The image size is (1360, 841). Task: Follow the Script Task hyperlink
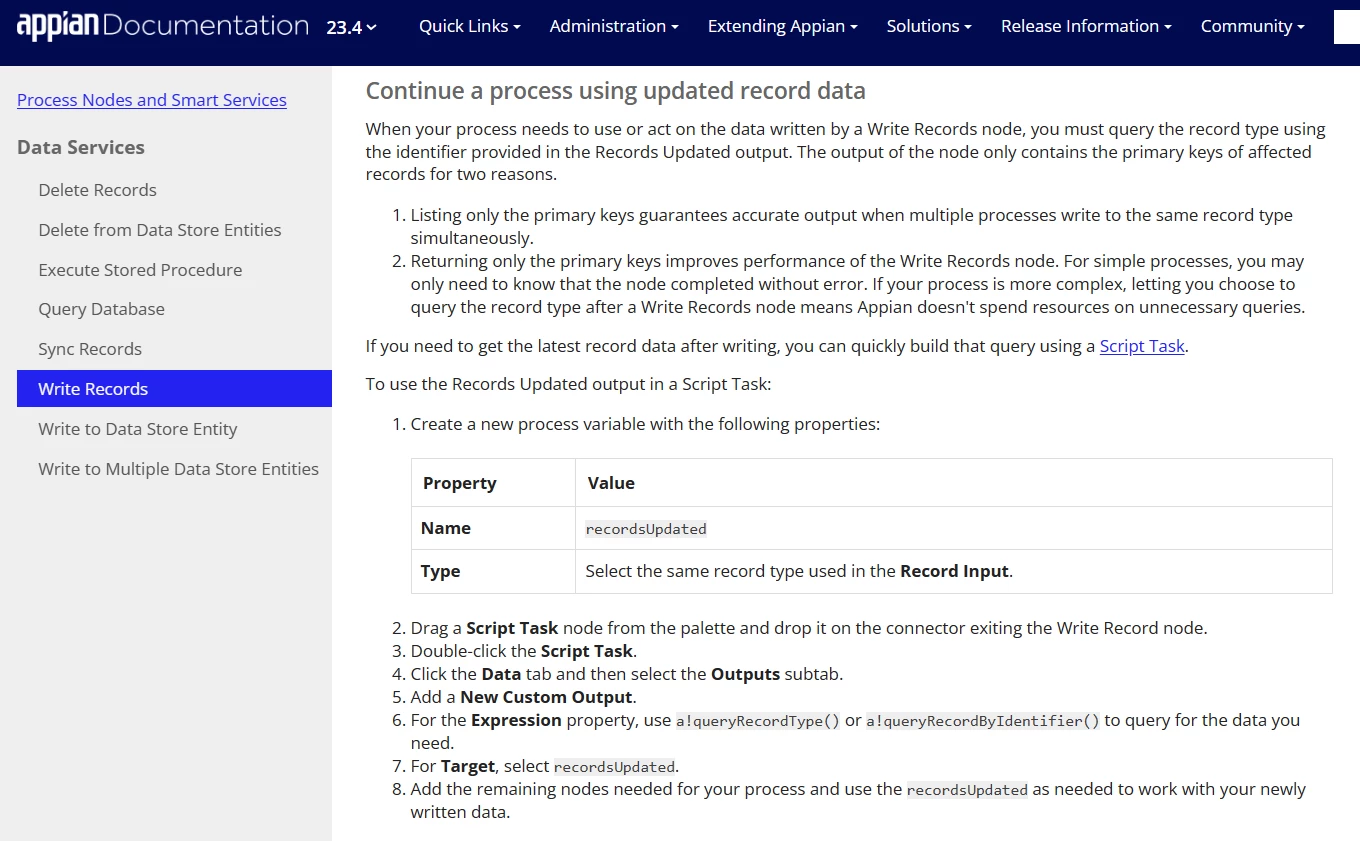pos(1142,346)
